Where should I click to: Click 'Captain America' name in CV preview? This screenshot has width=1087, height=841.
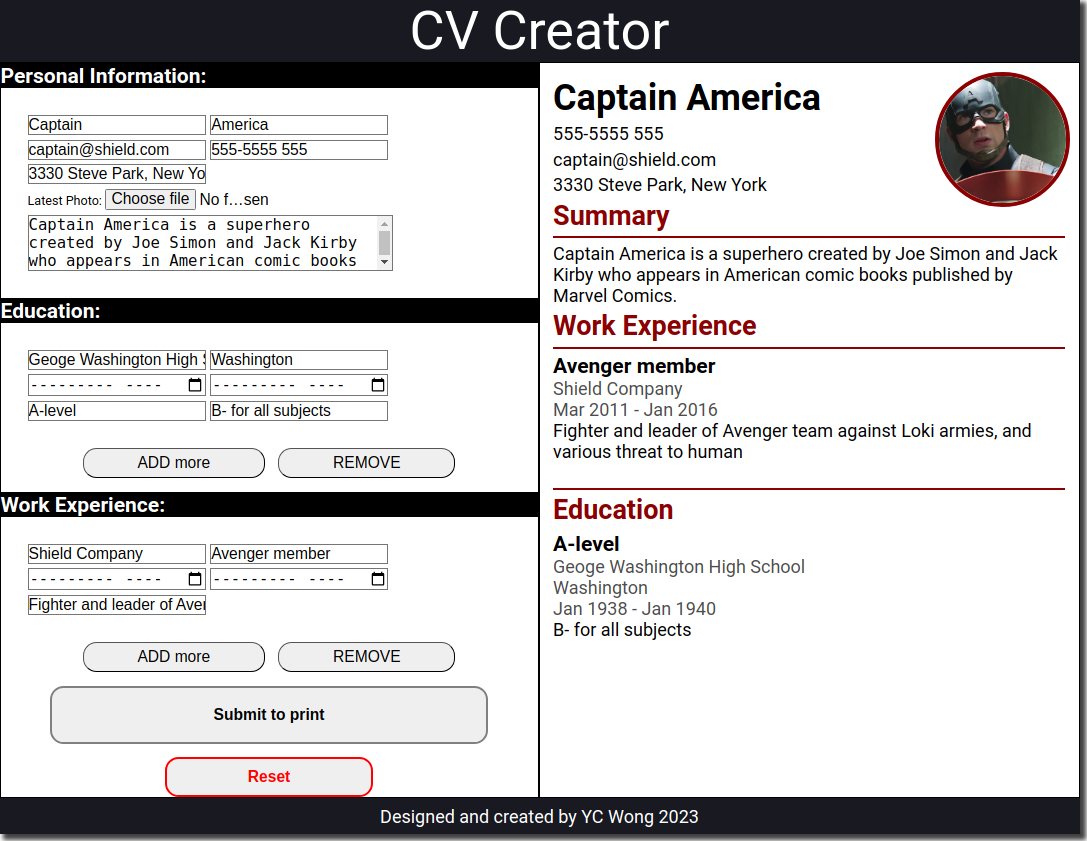click(686, 98)
